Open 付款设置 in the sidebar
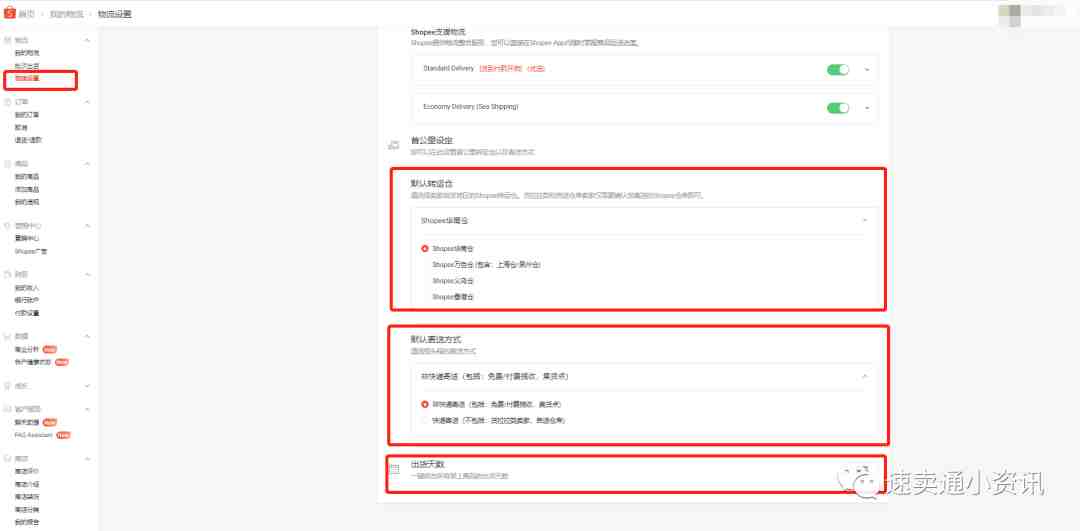This screenshot has height=531, width=1080. [27, 313]
